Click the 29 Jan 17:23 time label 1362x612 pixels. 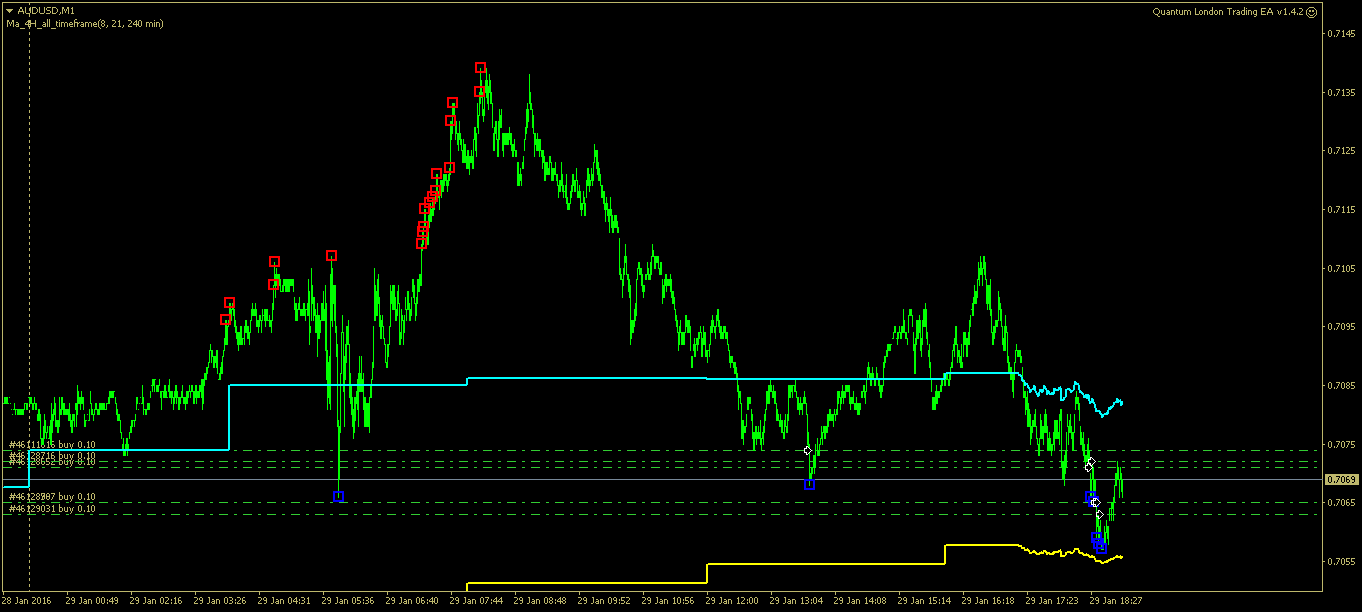coord(1052,601)
